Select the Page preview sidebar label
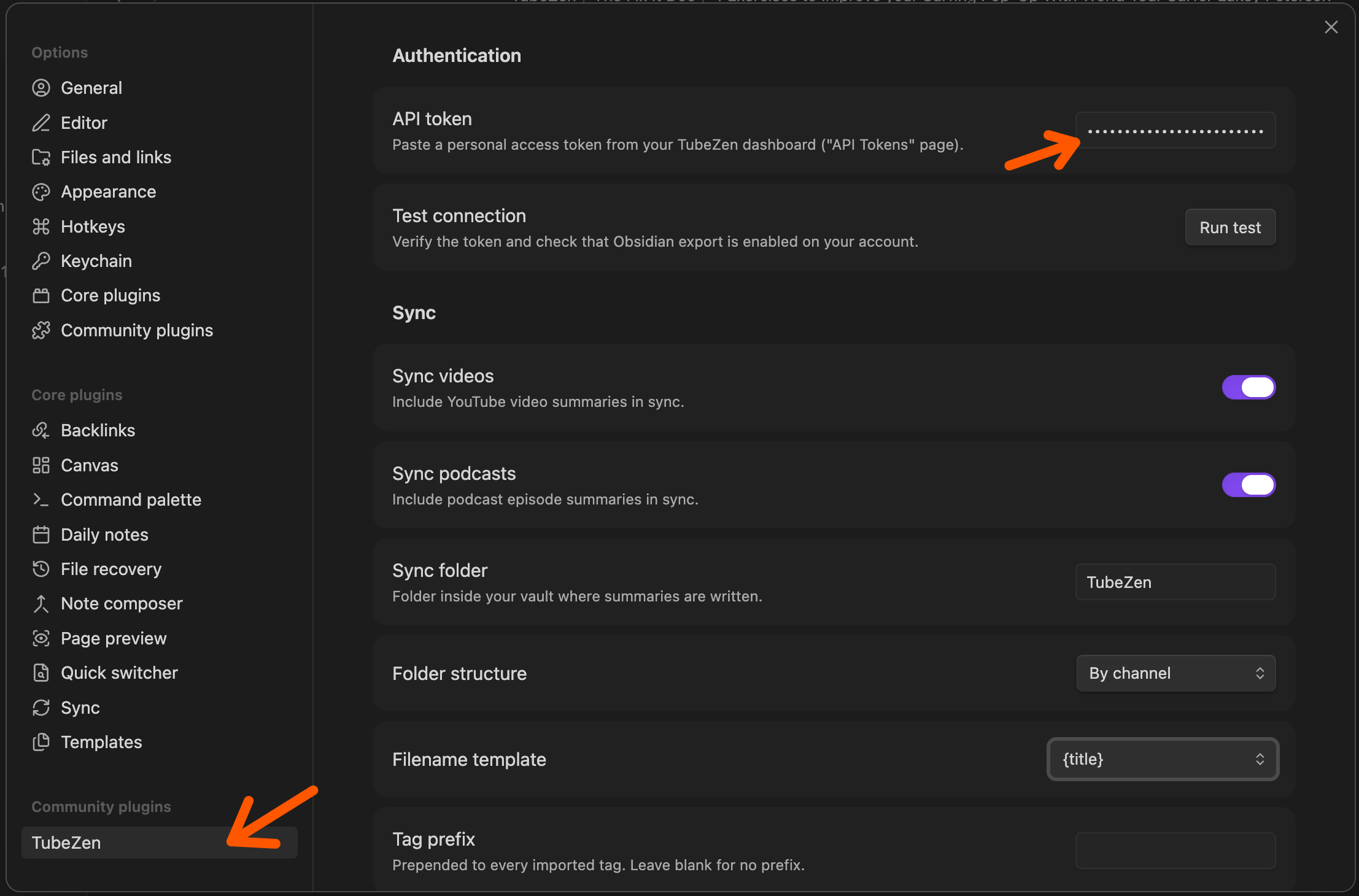Screen dimensions: 1359x896 [x=114, y=638]
